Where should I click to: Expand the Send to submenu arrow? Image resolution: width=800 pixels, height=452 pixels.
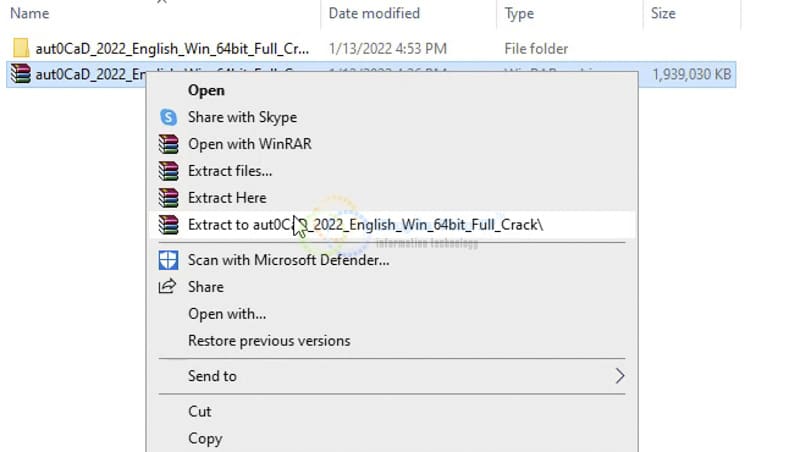[619, 376]
